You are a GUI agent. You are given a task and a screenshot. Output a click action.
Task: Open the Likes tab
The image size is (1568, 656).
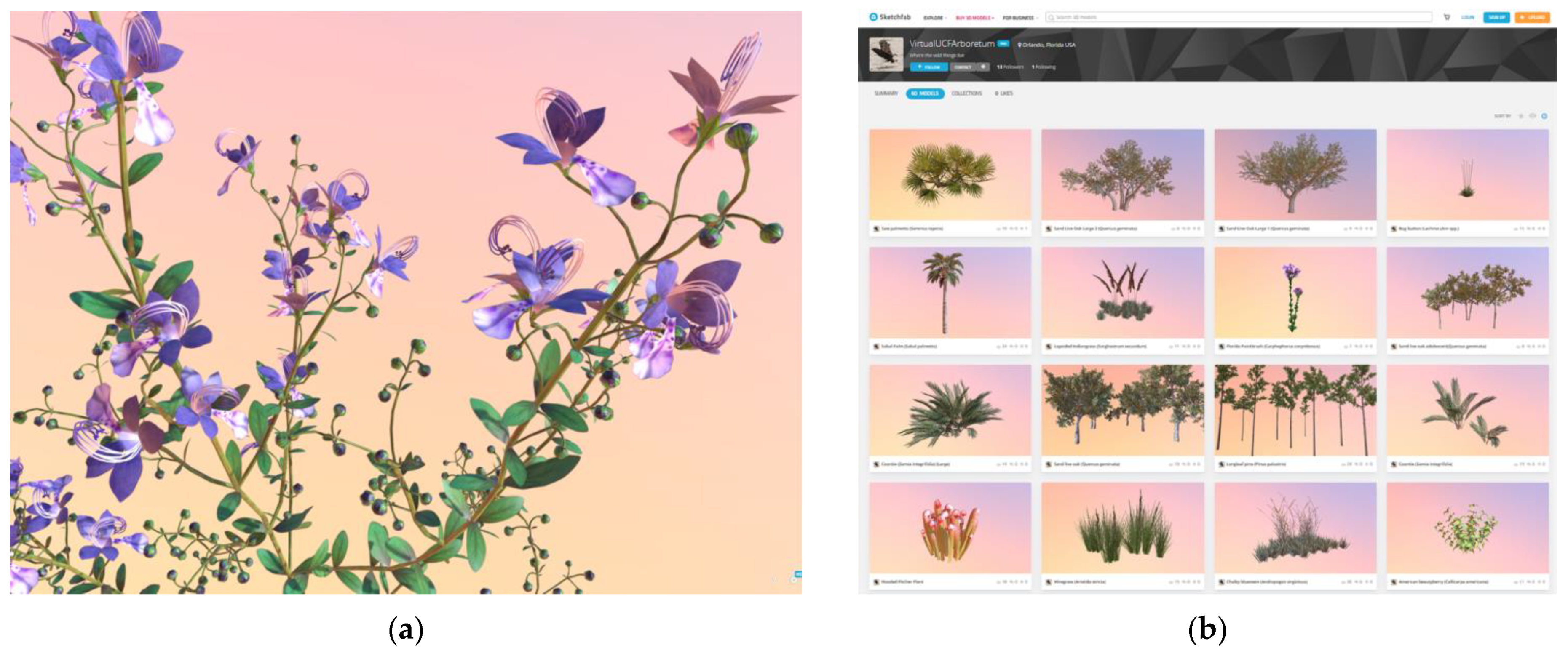point(1004,93)
